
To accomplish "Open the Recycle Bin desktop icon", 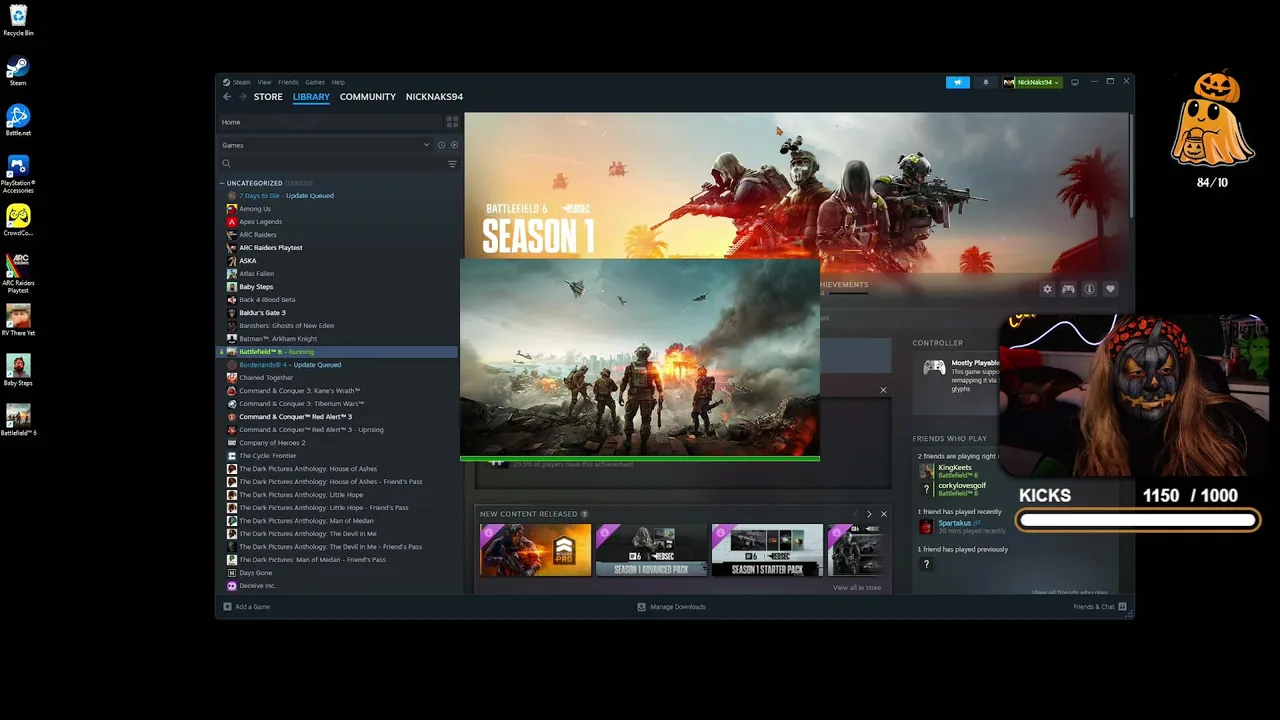I will 18,21.
